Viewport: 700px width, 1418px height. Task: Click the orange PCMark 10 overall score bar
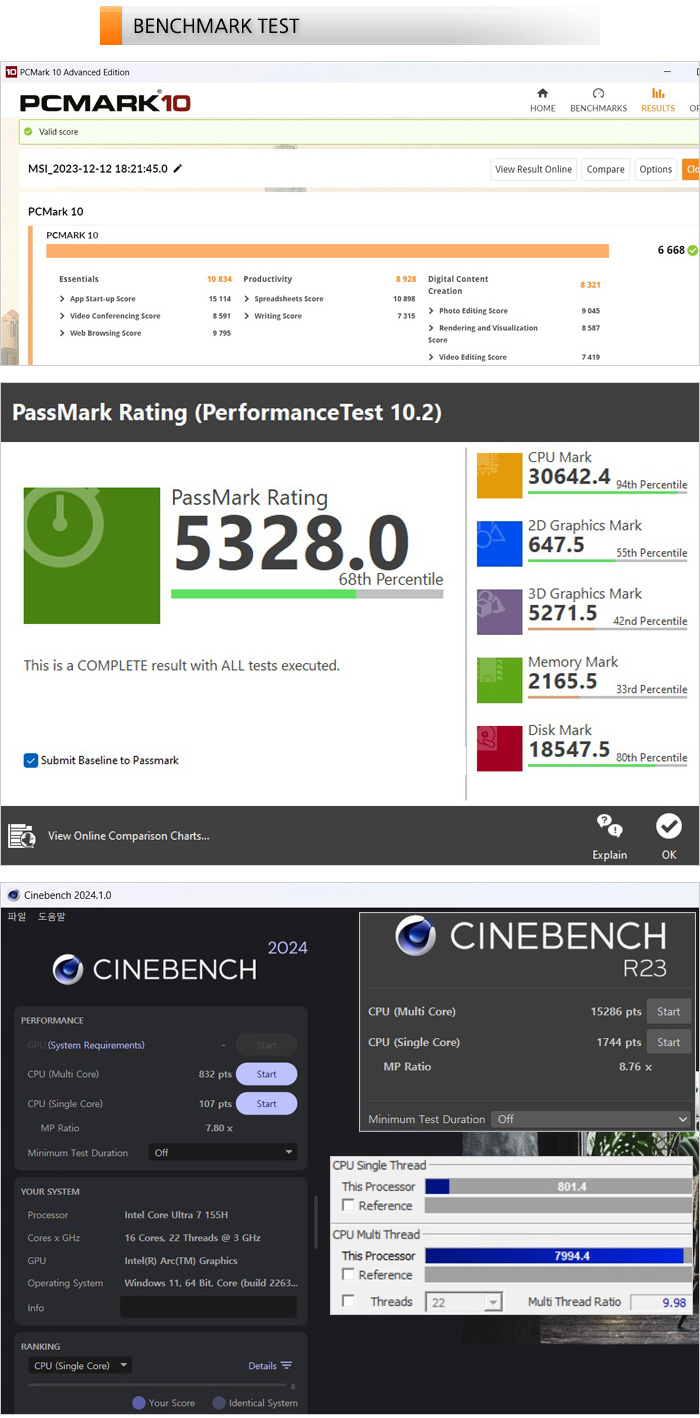tap(327, 251)
